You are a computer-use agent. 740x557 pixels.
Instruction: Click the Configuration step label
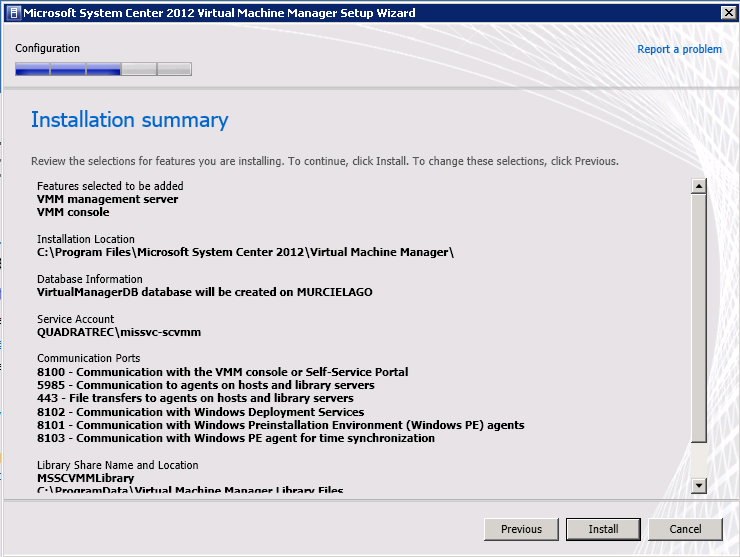pyautogui.click(x=47, y=48)
